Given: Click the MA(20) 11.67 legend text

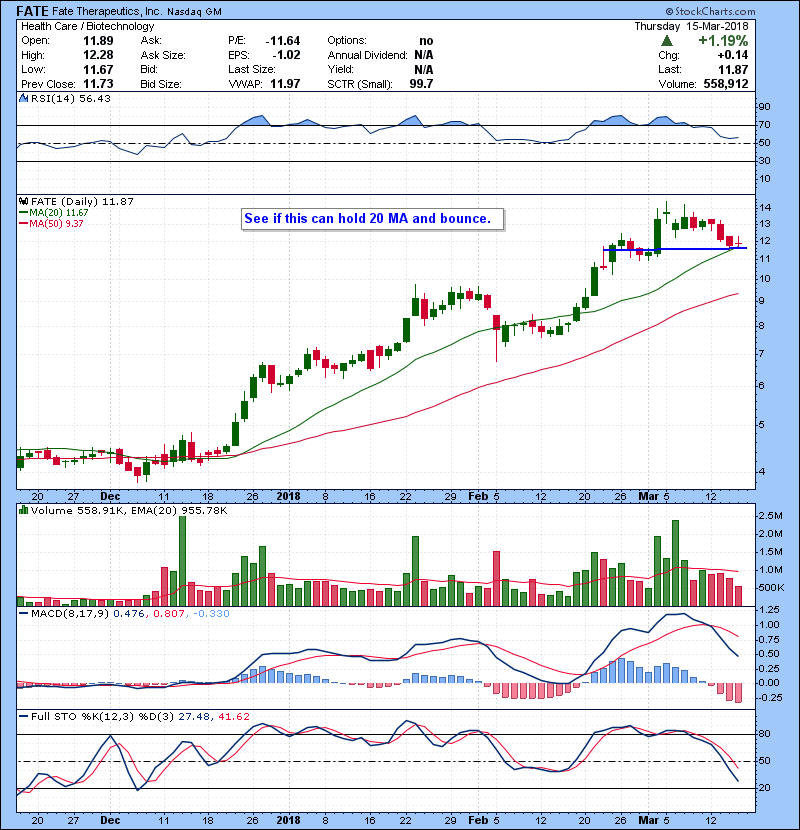Looking at the screenshot, I should [x=59, y=213].
